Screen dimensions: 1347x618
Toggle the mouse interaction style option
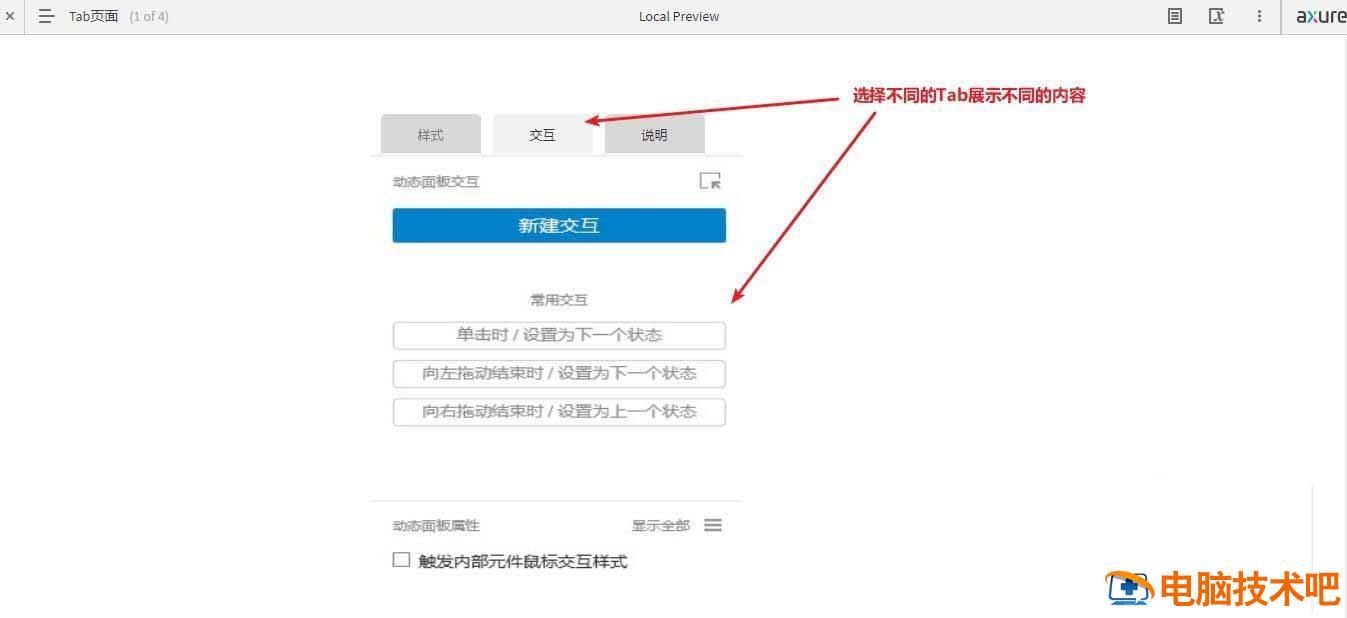[401, 560]
